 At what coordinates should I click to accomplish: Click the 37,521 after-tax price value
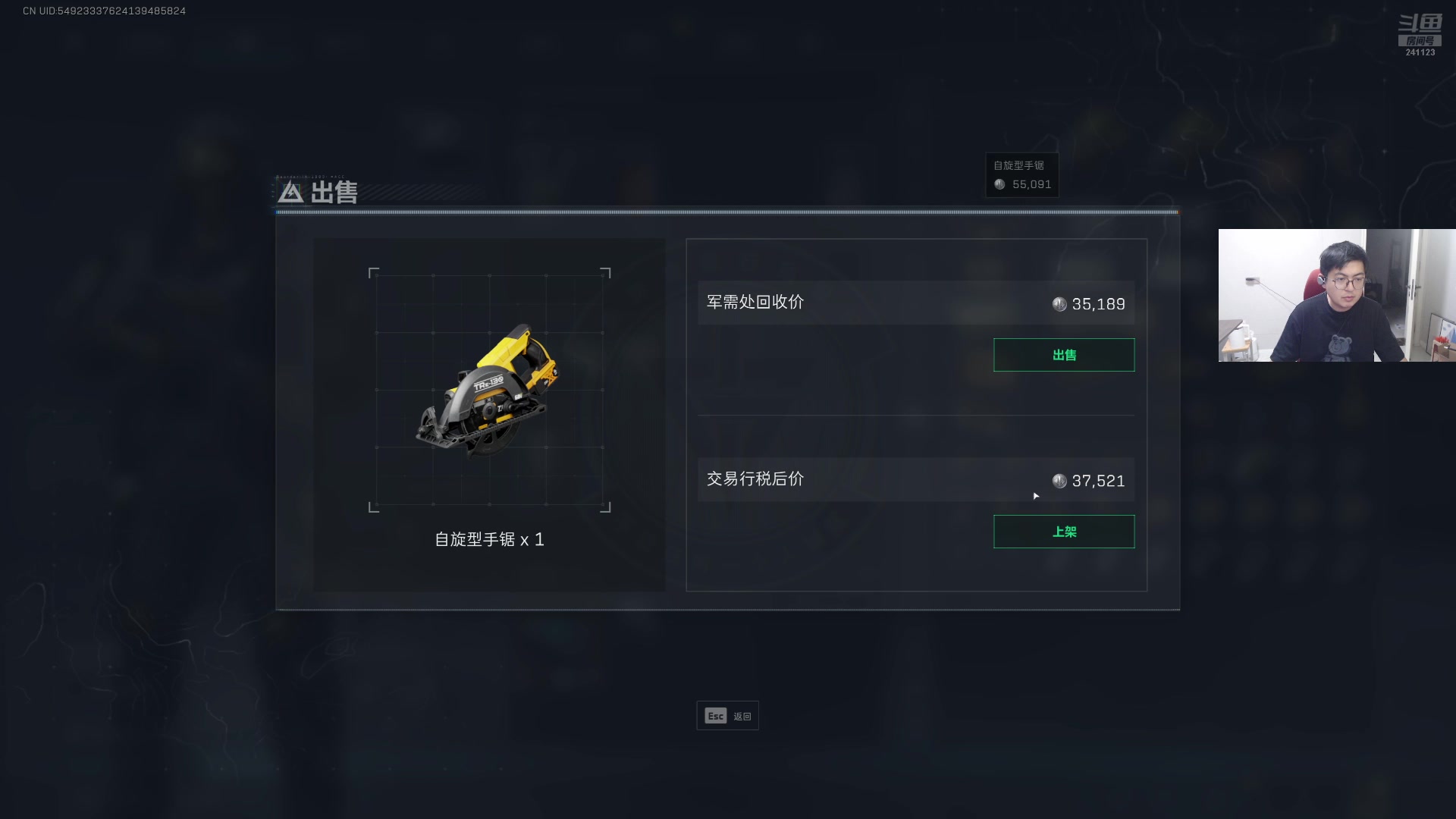(1098, 481)
